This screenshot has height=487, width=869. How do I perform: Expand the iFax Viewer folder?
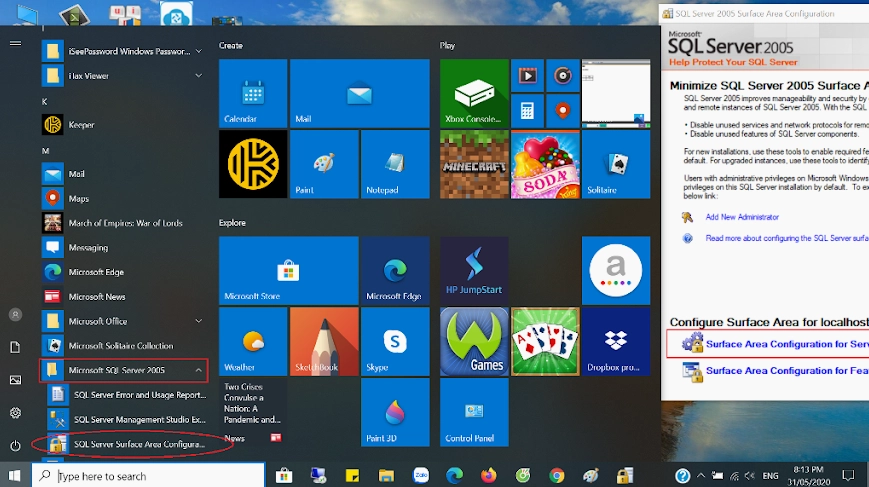click(x=198, y=76)
